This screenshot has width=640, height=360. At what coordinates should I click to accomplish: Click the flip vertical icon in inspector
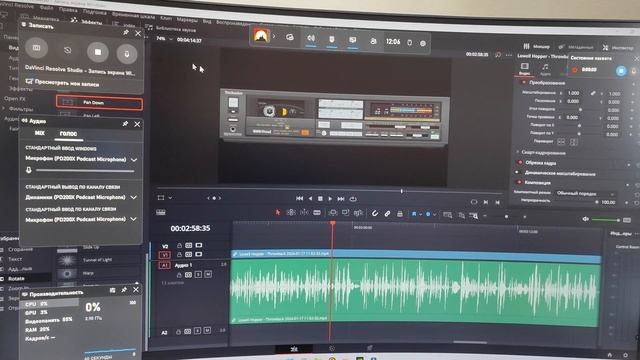tap(573, 142)
